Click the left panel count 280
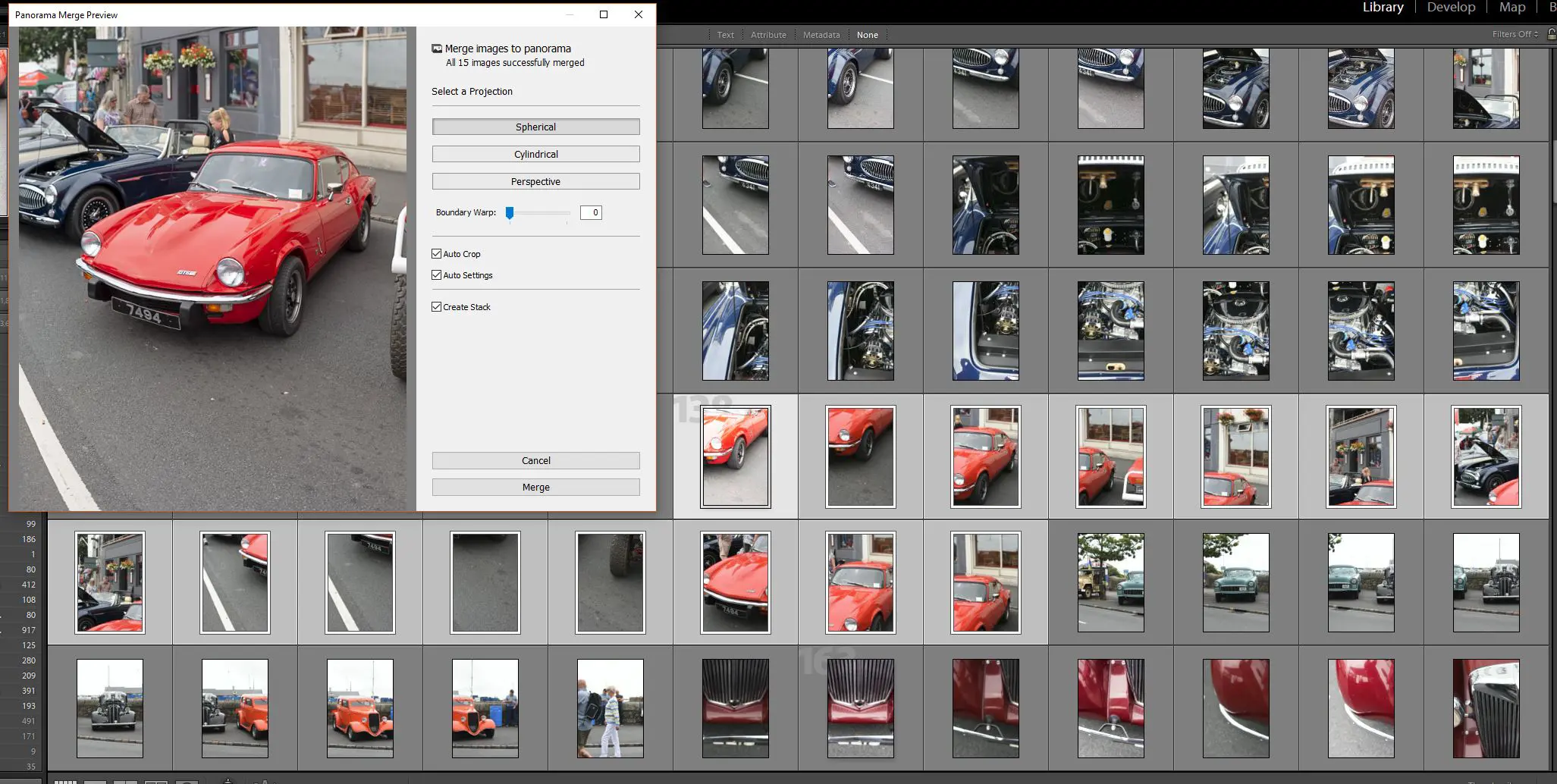The height and width of the screenshot is (784, 1557). pos(29,660)
